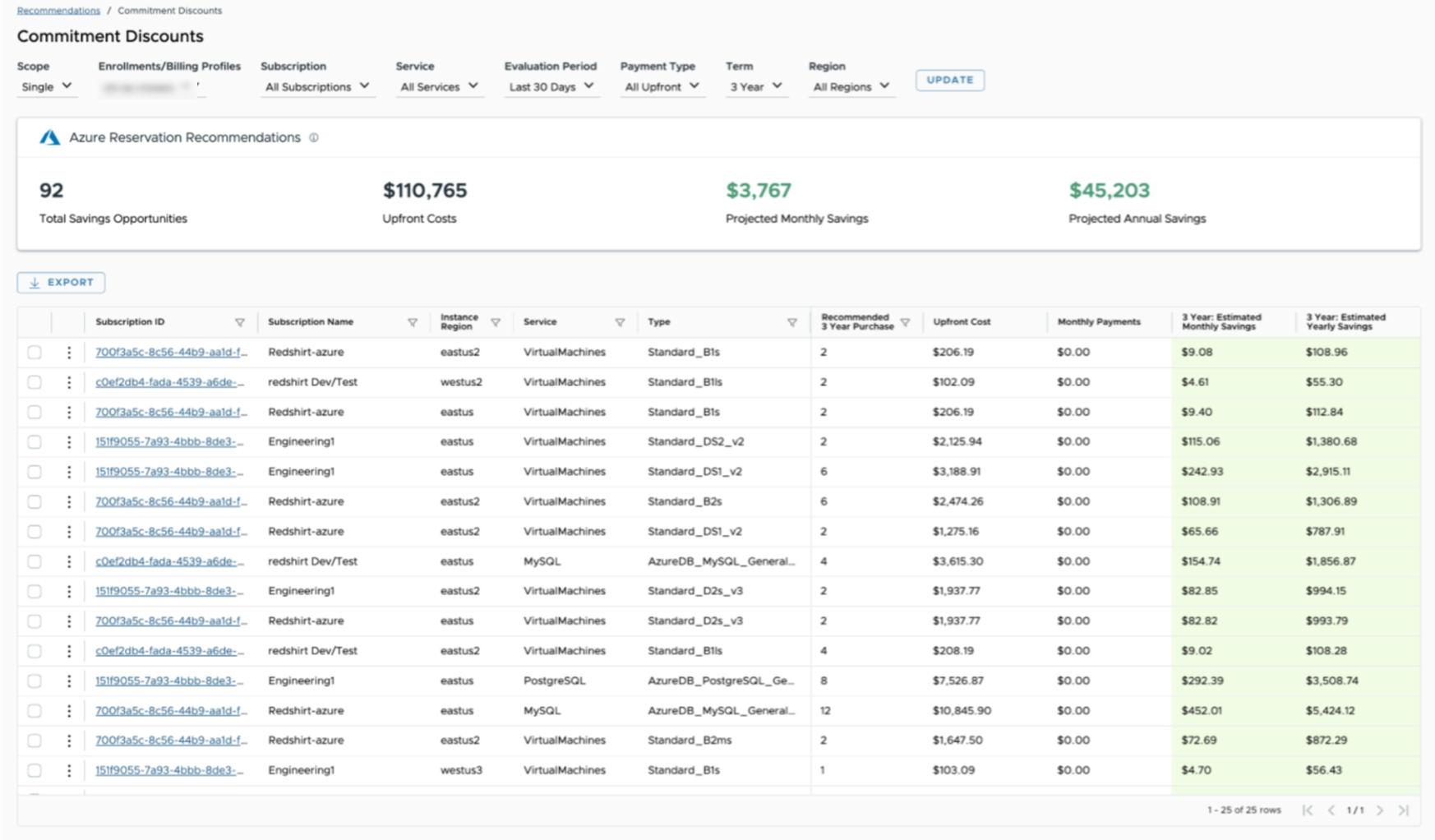Click the UPDATE button
Image resolution: width=1435 pixels, height=840 pixels.
tap(950, 80)
